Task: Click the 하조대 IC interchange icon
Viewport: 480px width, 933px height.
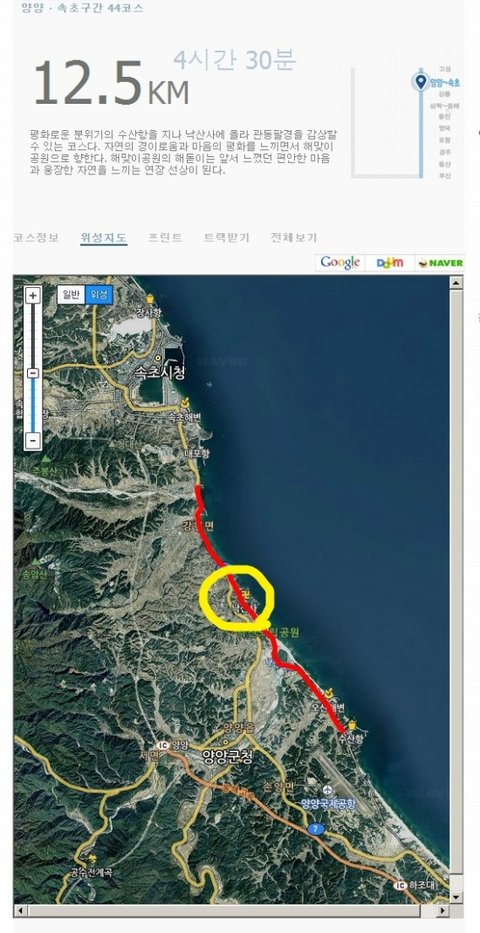Action: point(399,885)
